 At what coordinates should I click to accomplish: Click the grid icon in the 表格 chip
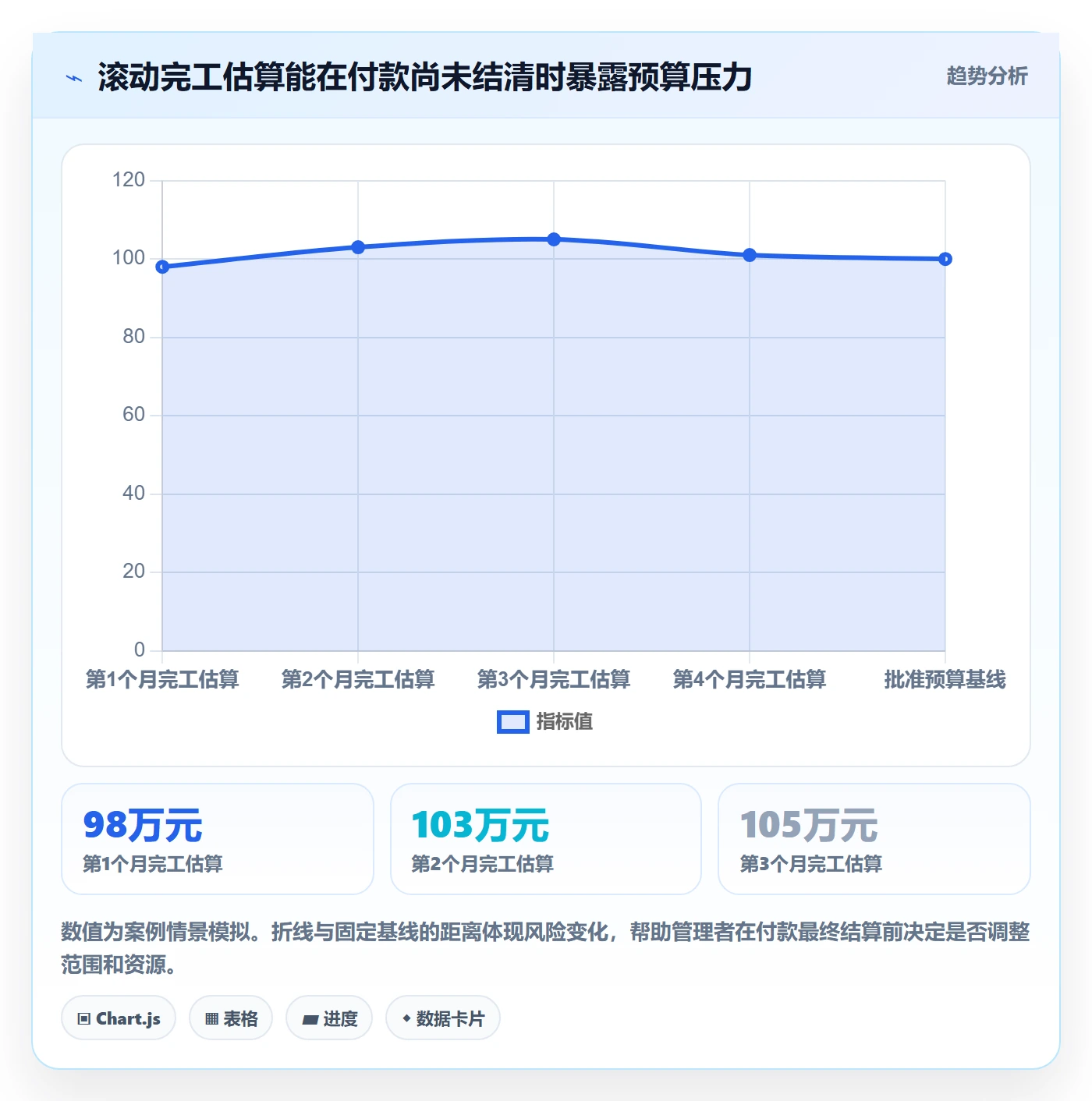pos(211,1019)
